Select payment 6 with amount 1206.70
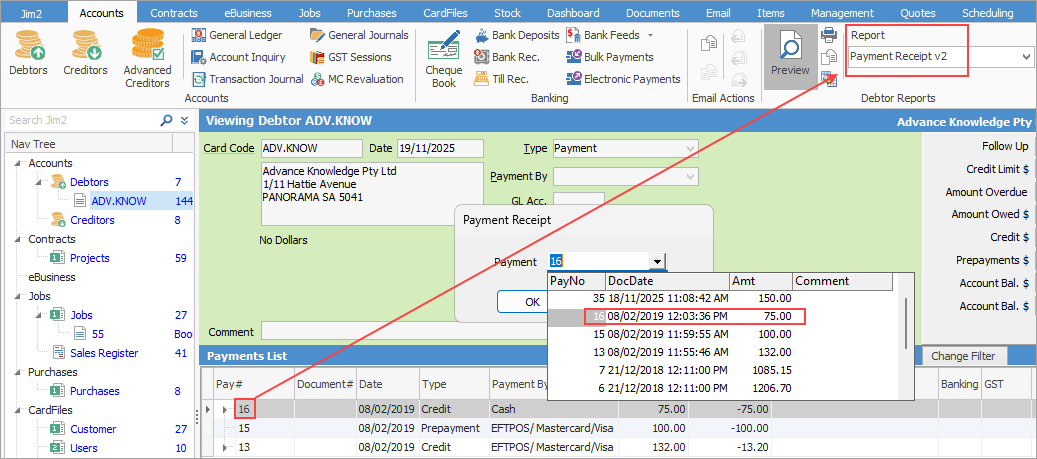1037x459 pixels. 721,388
